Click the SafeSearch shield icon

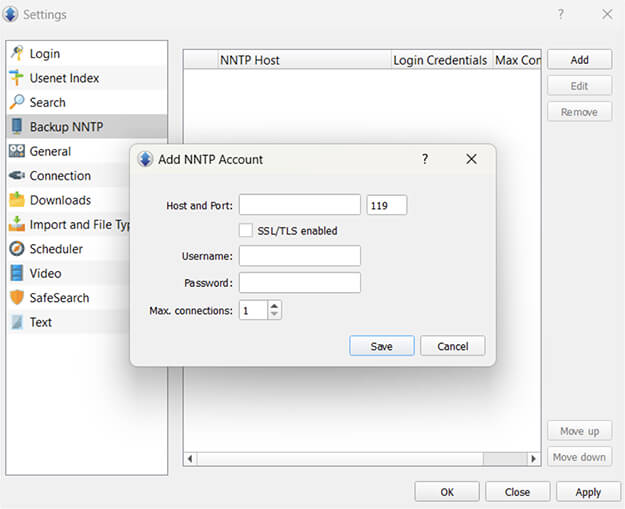[x=17, y=298]
